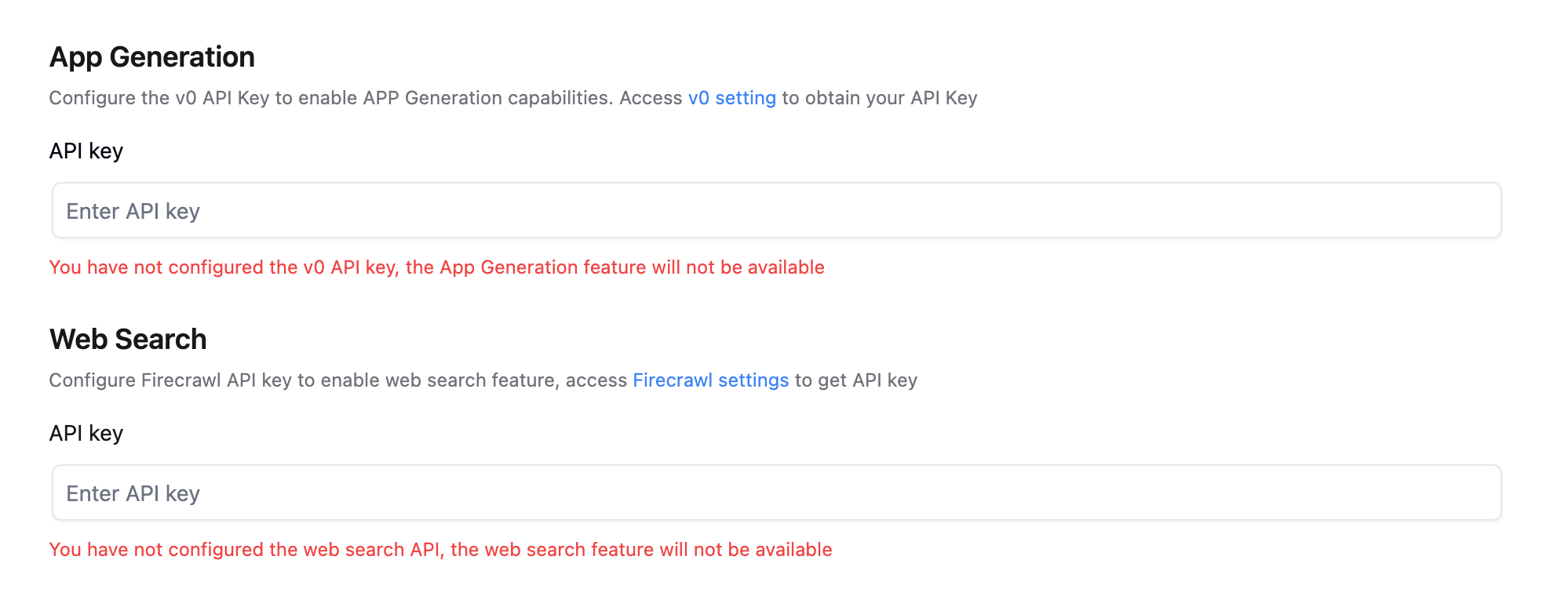This screenshot has height=607, width=1568.
Task: Click the App Generation heading
Action: point(151,57)
